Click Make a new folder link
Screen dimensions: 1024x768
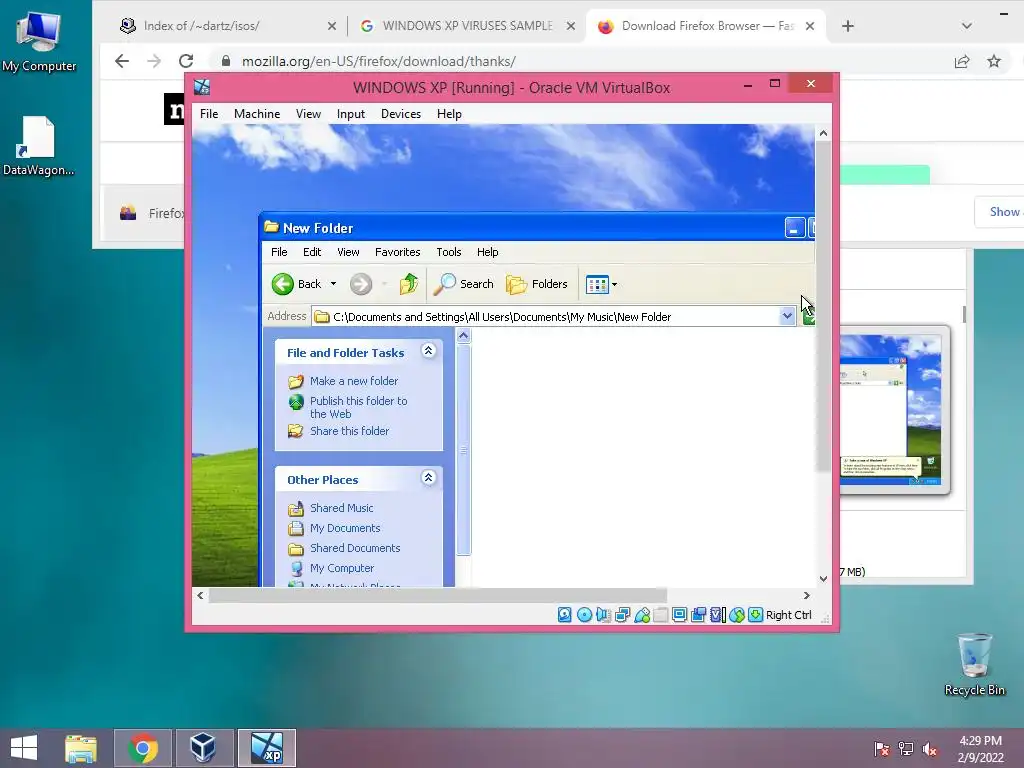click(x=354, y=381)
